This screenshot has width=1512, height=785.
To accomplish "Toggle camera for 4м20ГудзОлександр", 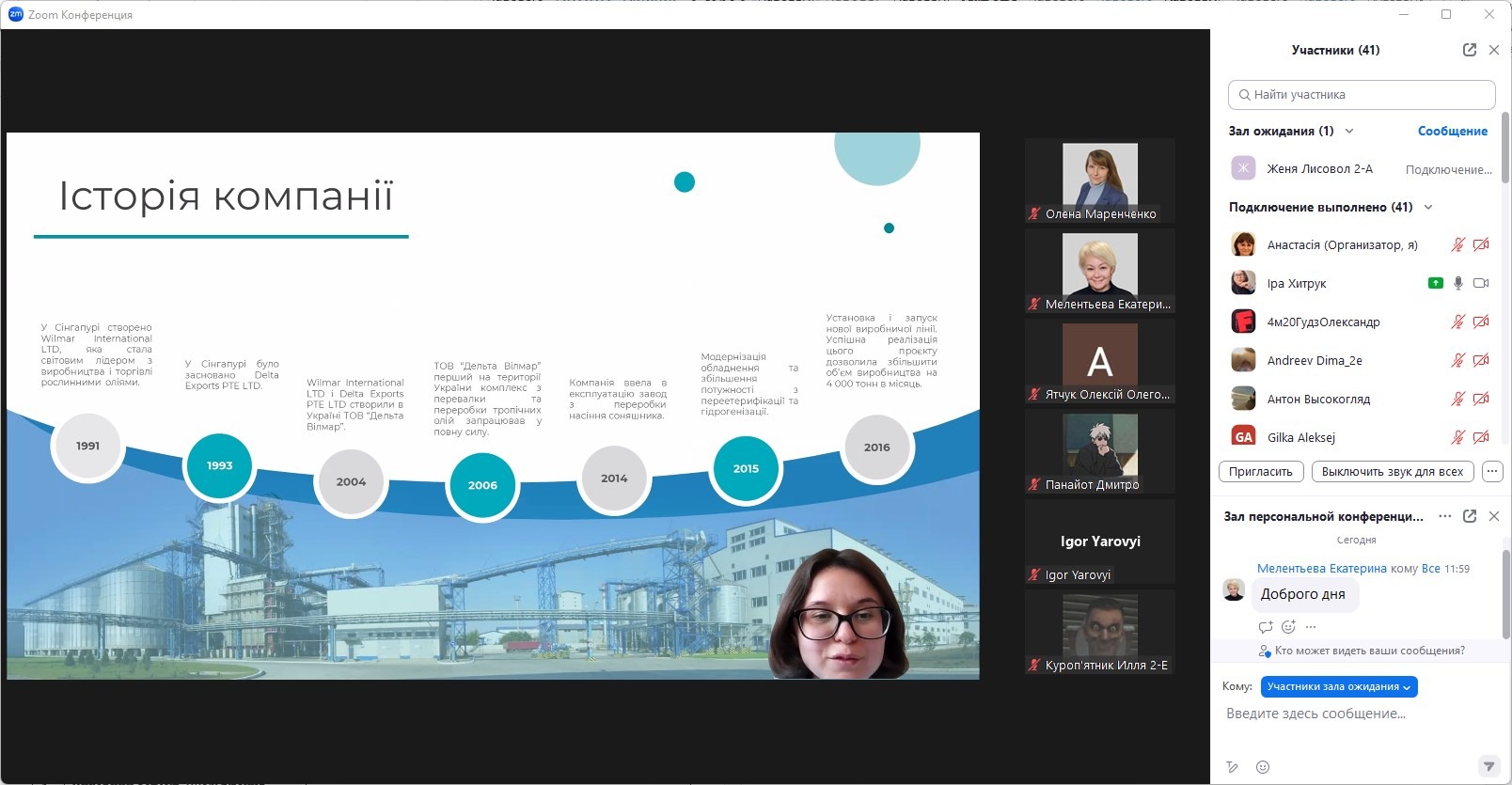I will pyautogui.click(x=1481, y=322).
